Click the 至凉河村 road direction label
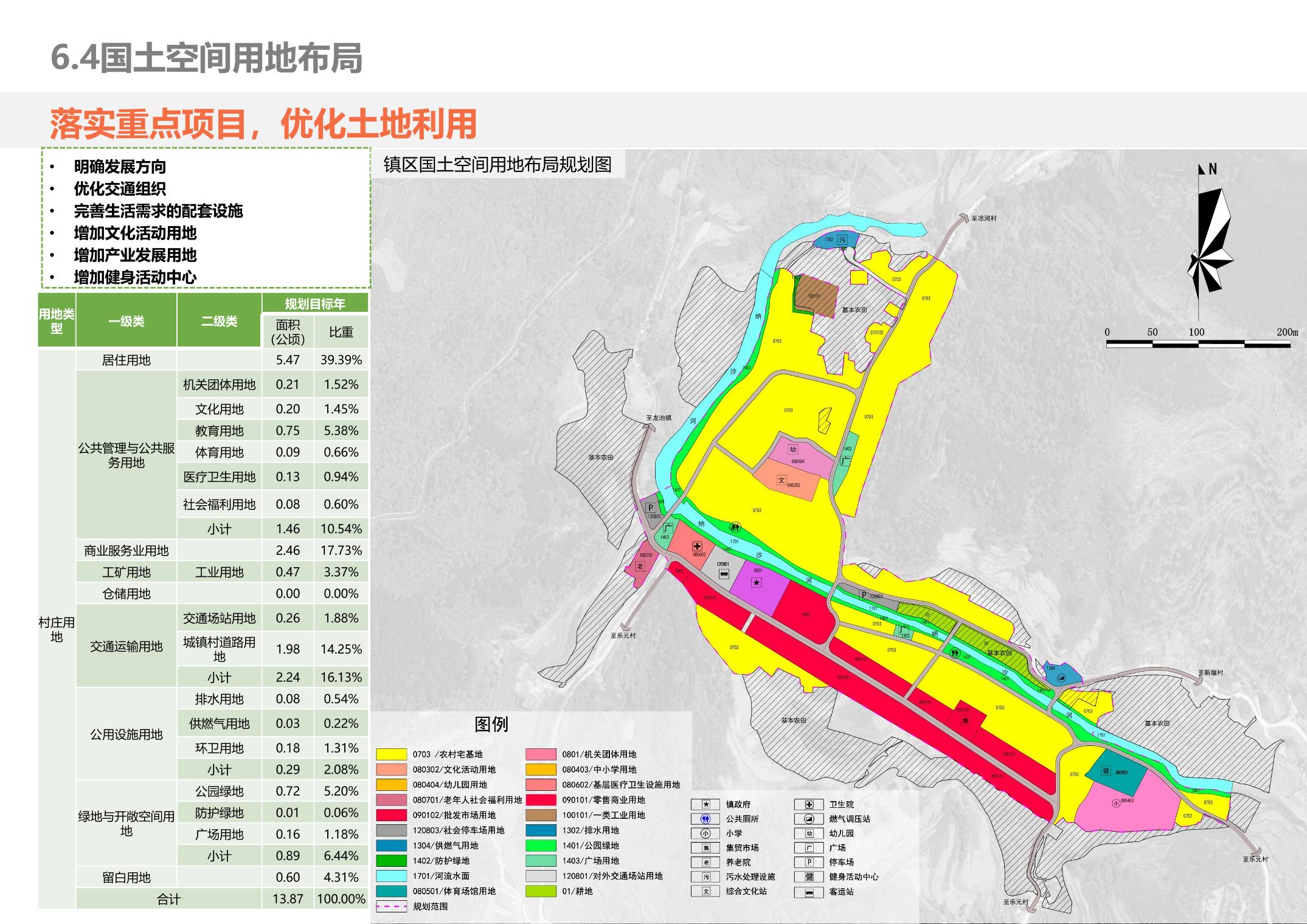 tap(983, 218)
